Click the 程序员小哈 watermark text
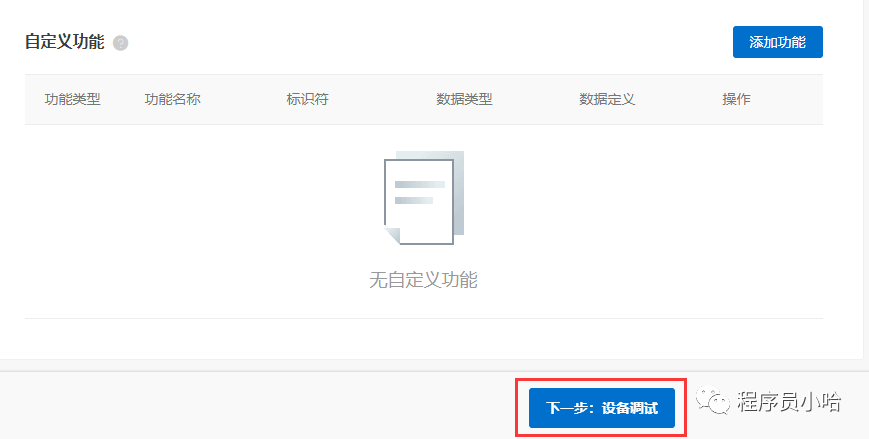Screen dimensions: 869x439 [788, 402]
